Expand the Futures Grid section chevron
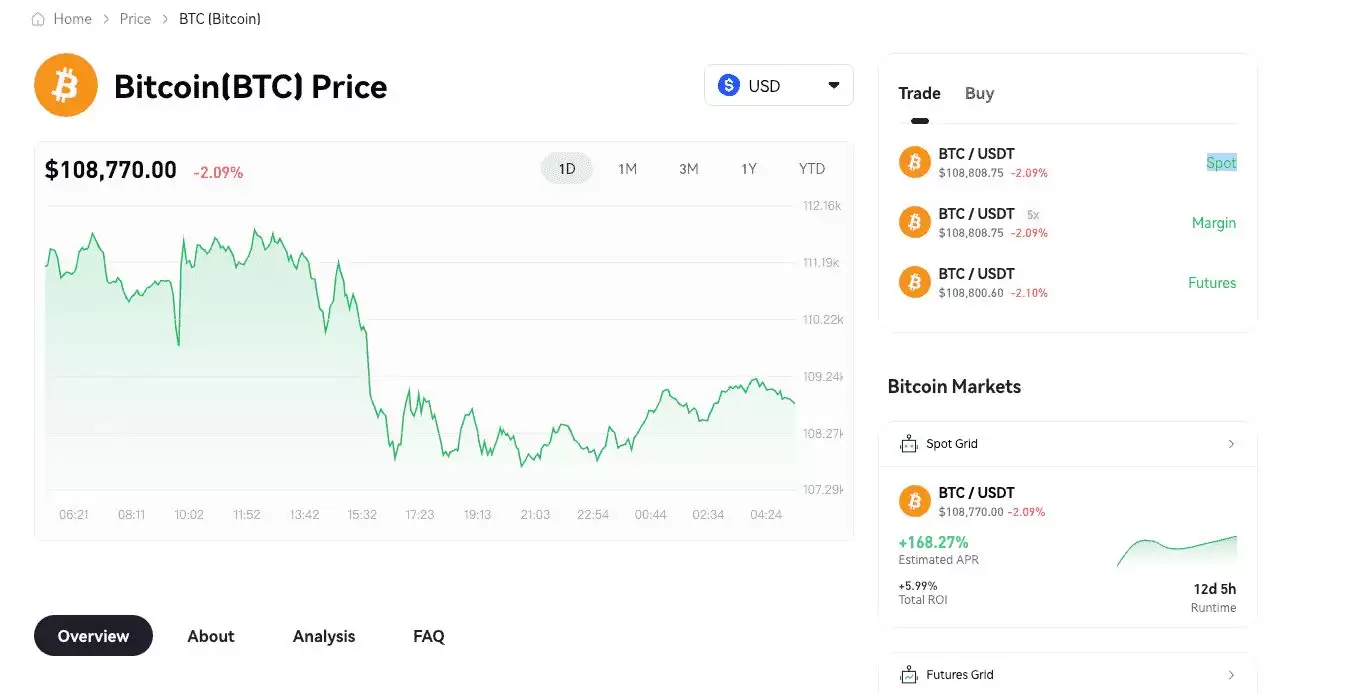The image size is (1358, 693). (x=1231, y=674)
